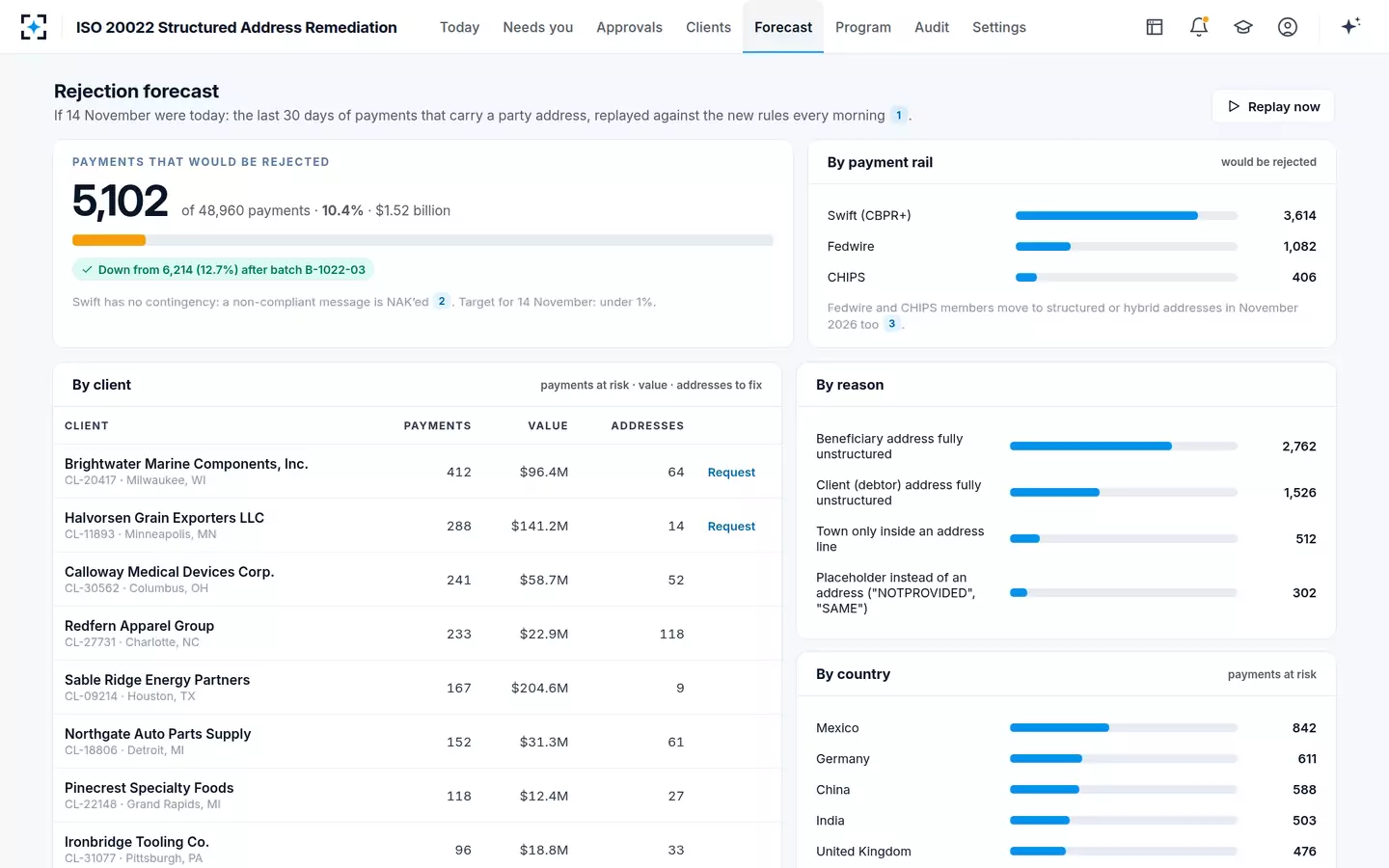Click the app logo icon
1389x868 pixels.
pos(34,27)
